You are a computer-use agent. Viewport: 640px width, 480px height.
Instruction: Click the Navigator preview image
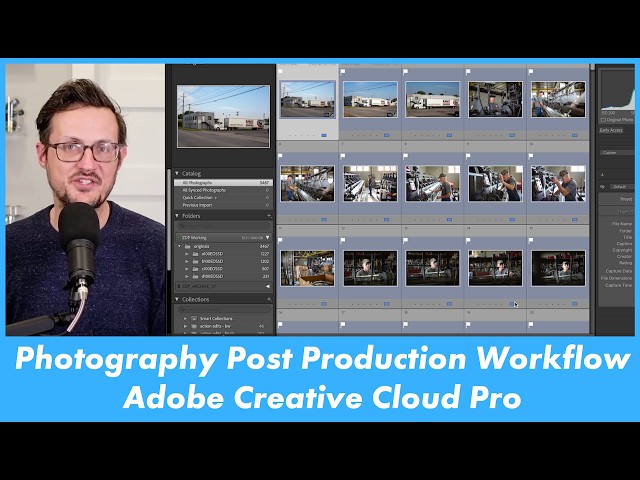click(x=223, y=116)
